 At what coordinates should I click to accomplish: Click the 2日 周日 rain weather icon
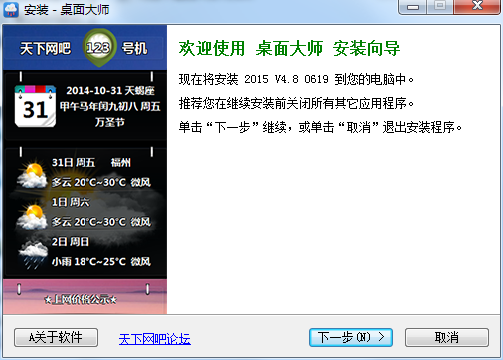[33, 255]
